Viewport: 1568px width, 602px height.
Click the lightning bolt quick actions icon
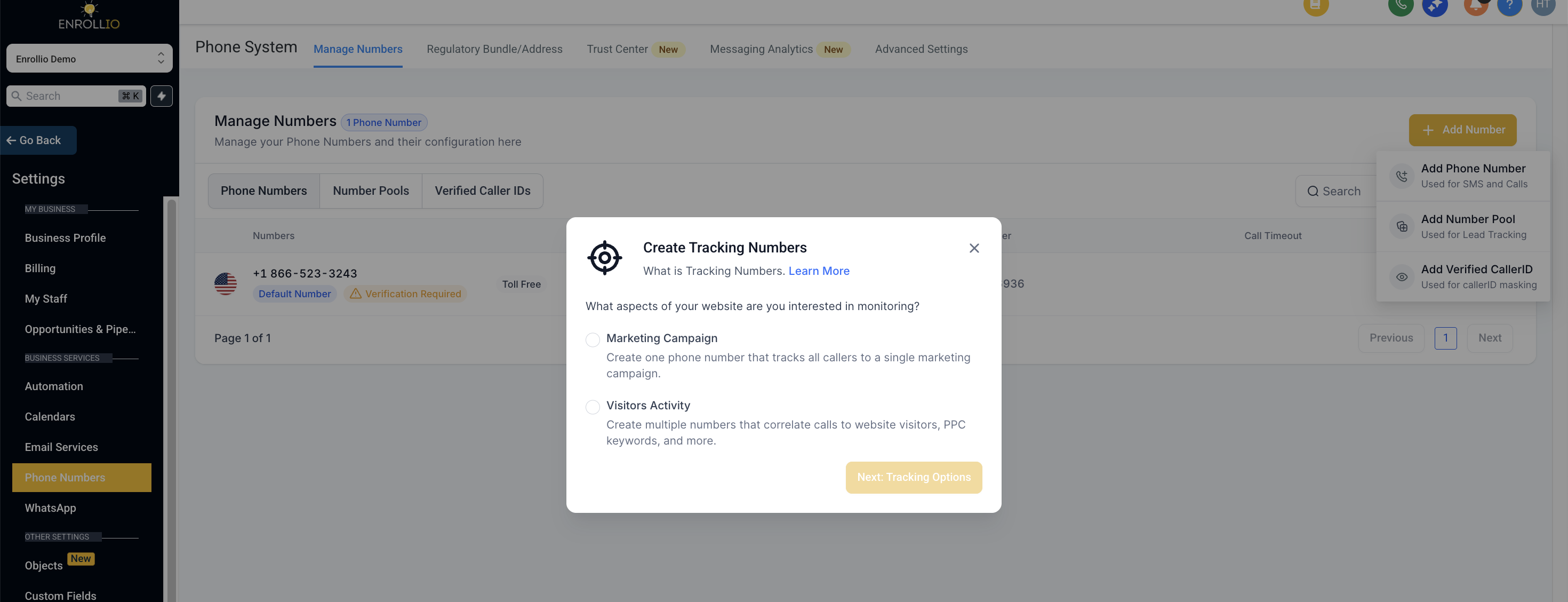click(161, 96)
